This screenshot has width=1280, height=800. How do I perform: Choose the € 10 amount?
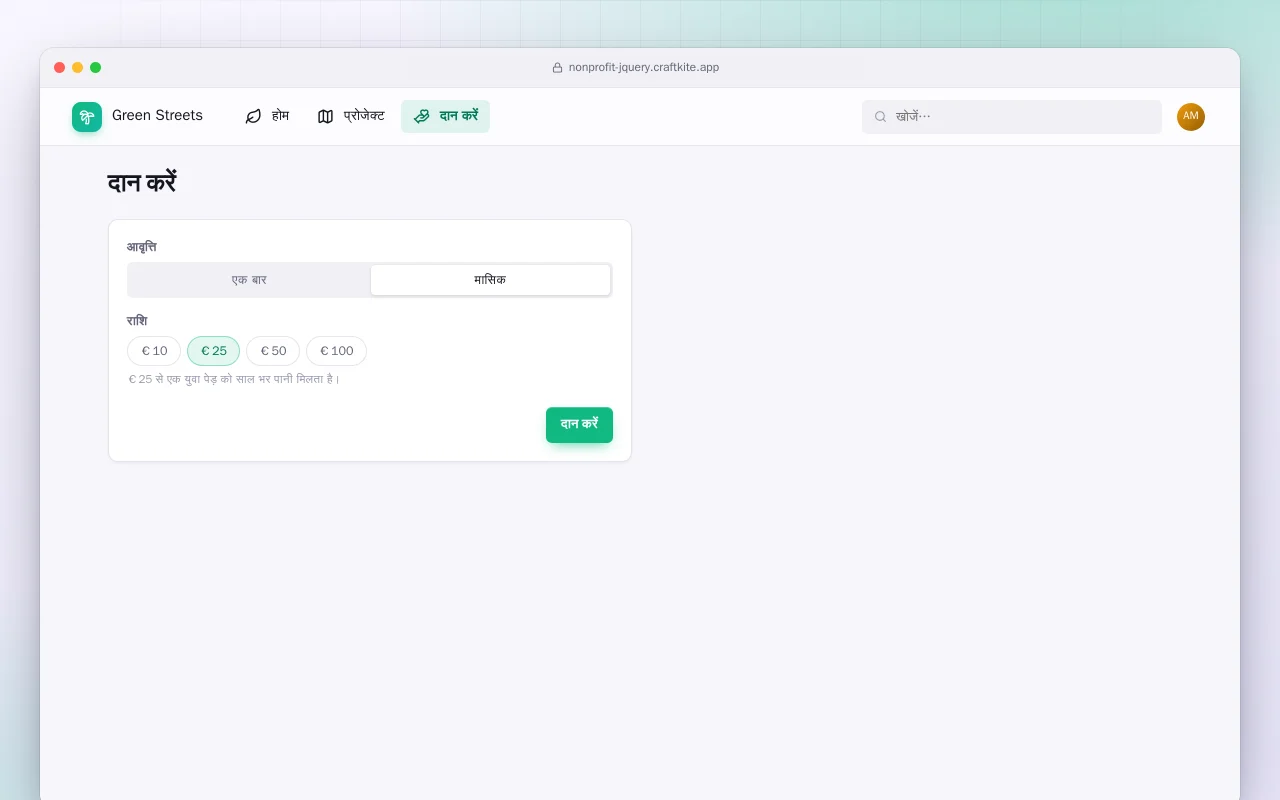[x=154, y=351]
